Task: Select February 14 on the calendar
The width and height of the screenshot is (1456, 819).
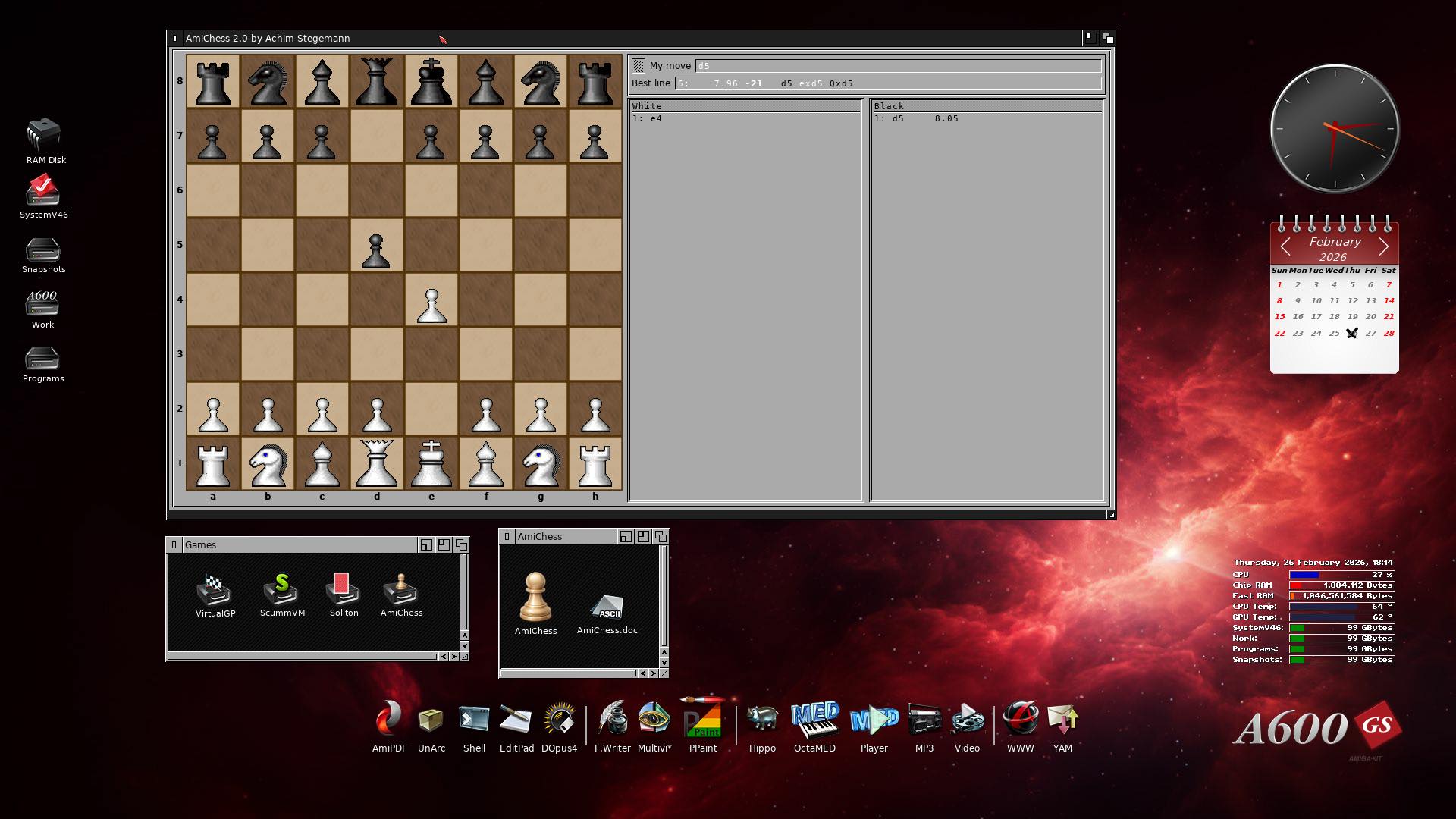Action: coord(1389,300)
